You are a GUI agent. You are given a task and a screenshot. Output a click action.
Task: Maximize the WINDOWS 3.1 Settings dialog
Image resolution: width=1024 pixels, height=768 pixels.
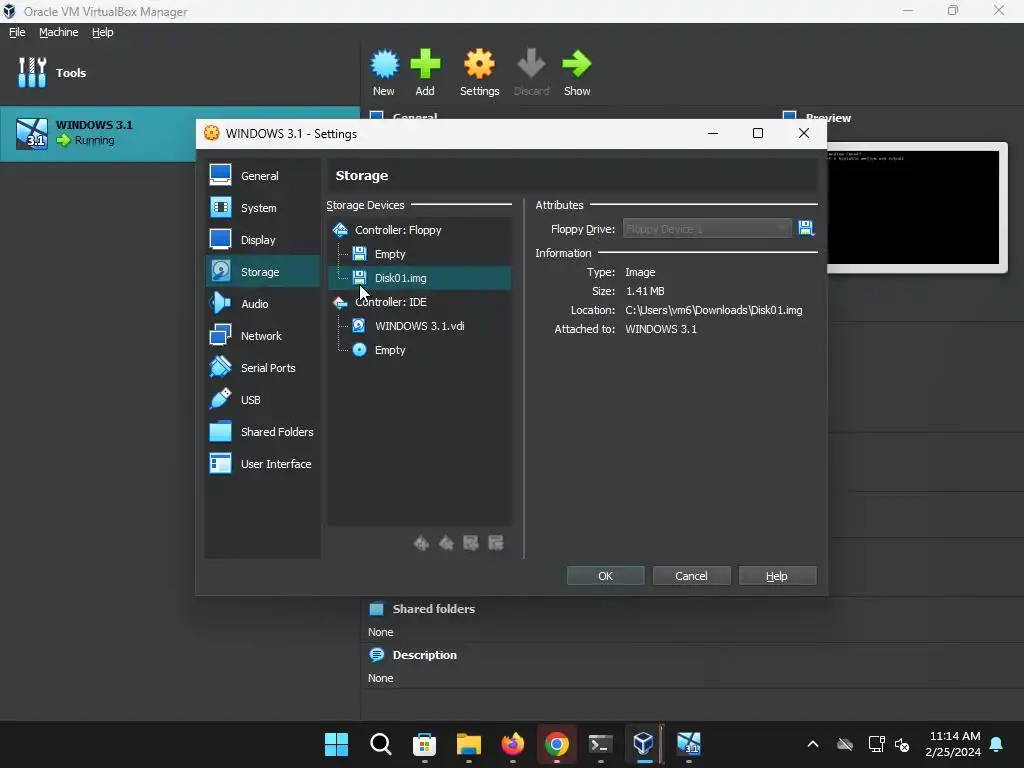click(x=758, y=133)
